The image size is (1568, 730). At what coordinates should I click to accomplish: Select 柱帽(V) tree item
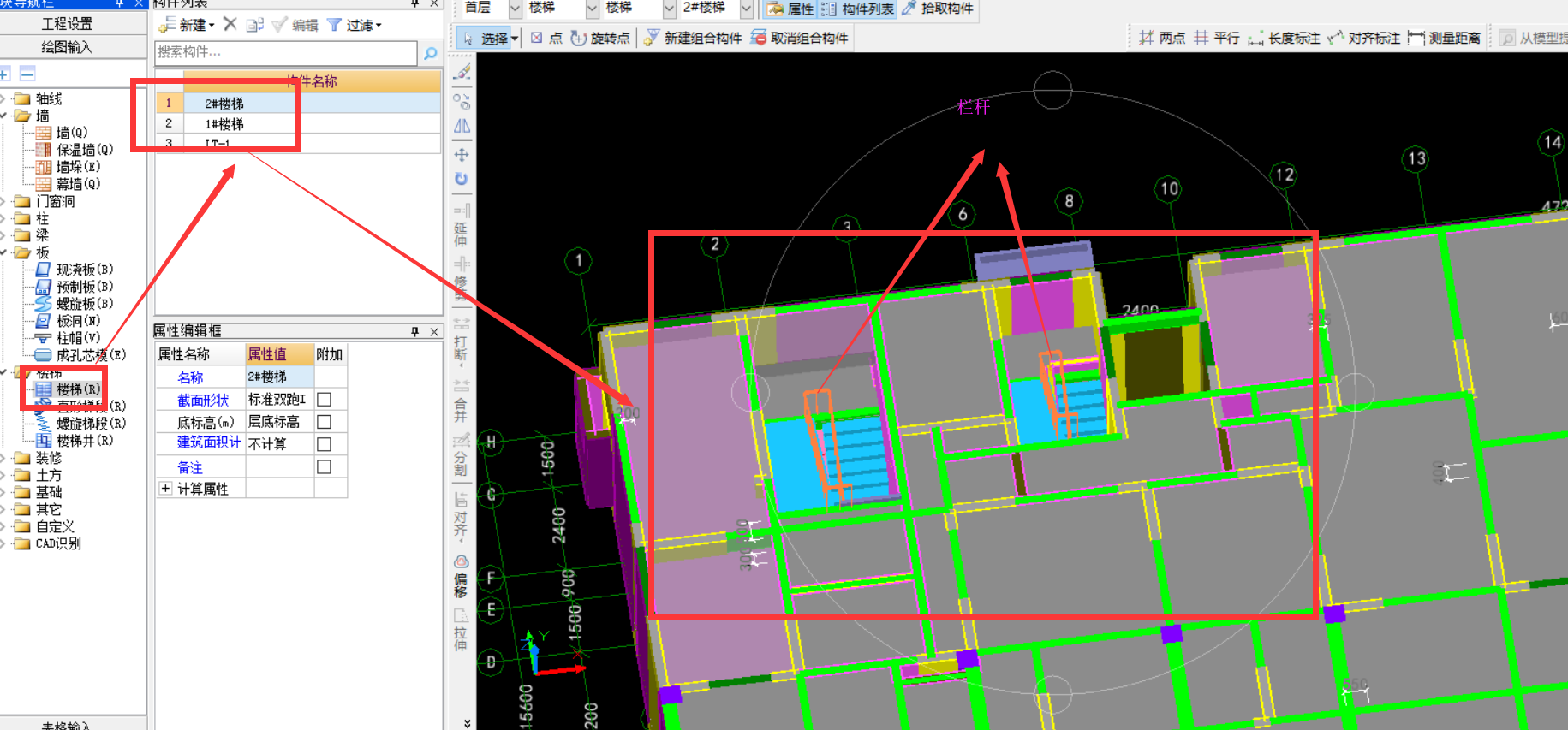tap(68, 338)
